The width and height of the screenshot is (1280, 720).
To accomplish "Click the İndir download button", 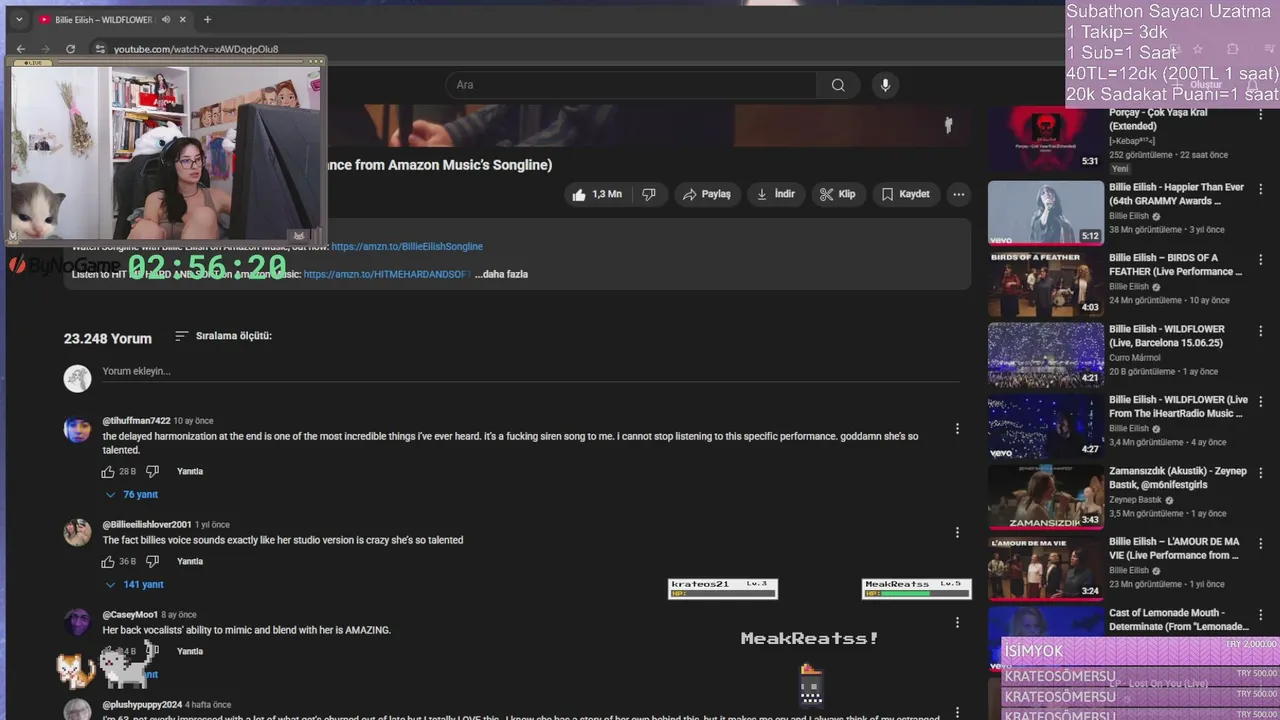I will [776, 194].
